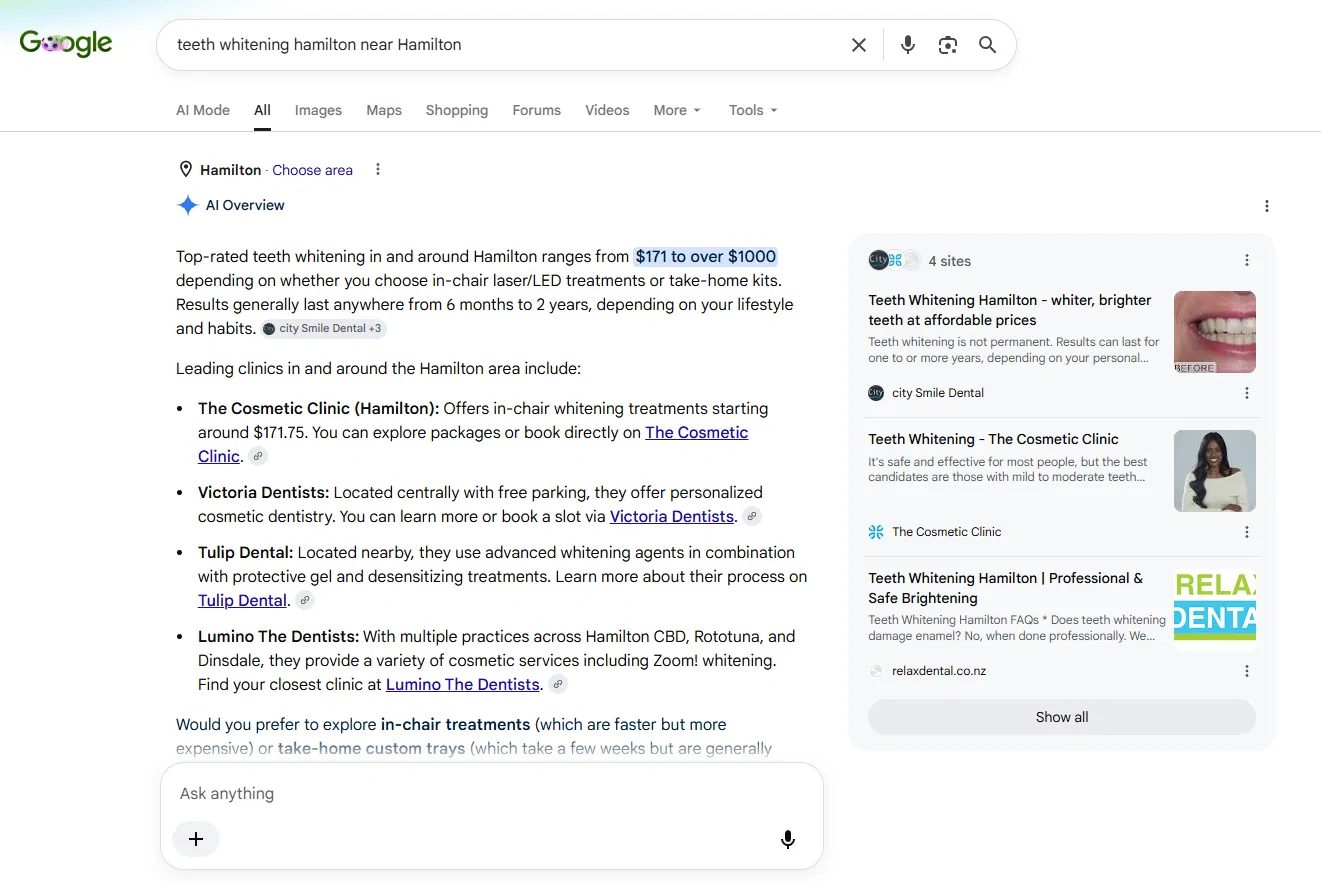Click source link icon after The Cosmetic Clinic
Viewport: 1321px width, 883px height.
point(258,456)
